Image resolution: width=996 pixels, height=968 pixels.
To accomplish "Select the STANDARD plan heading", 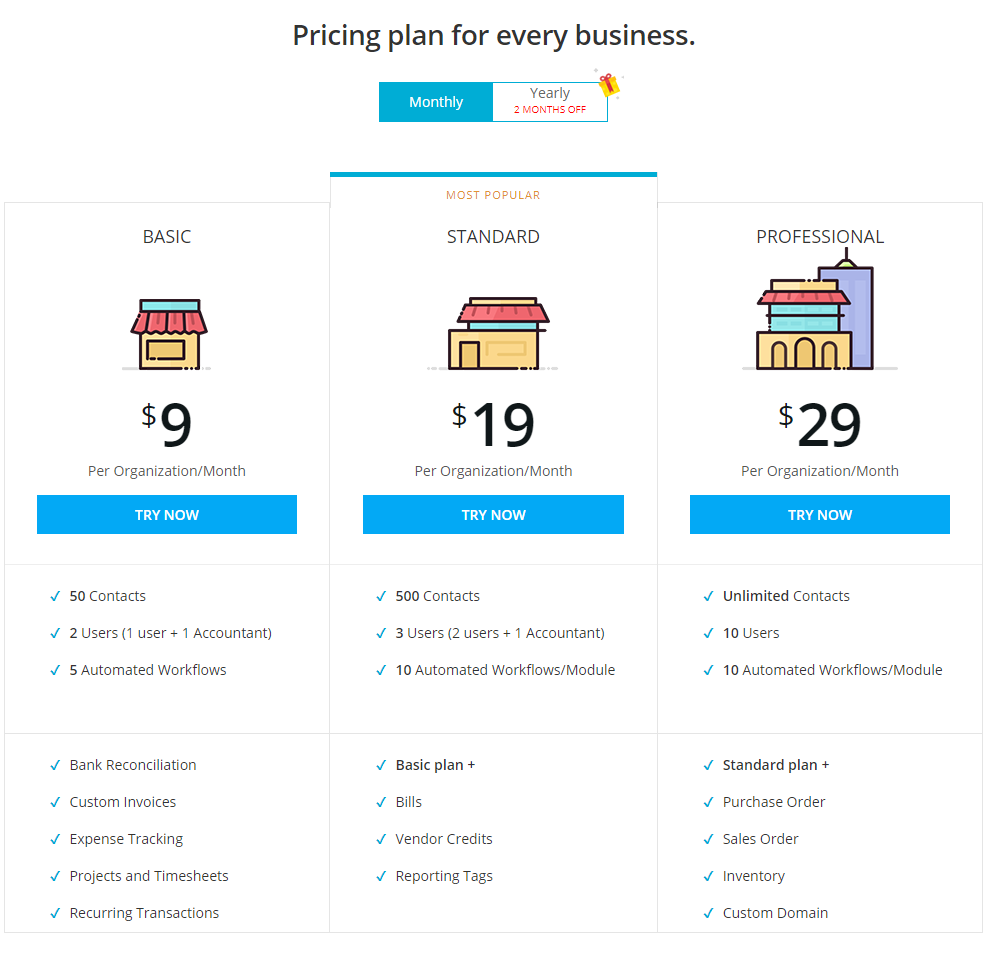I will (494, 237).
